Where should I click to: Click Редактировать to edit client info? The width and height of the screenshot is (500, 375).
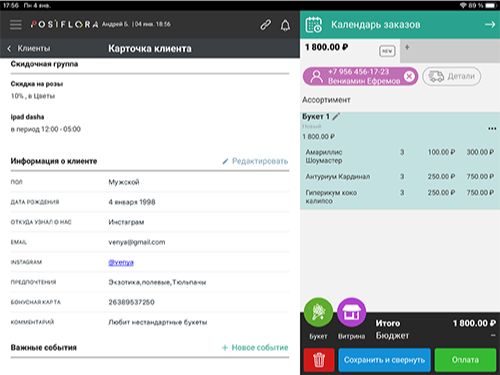point(255,161)
